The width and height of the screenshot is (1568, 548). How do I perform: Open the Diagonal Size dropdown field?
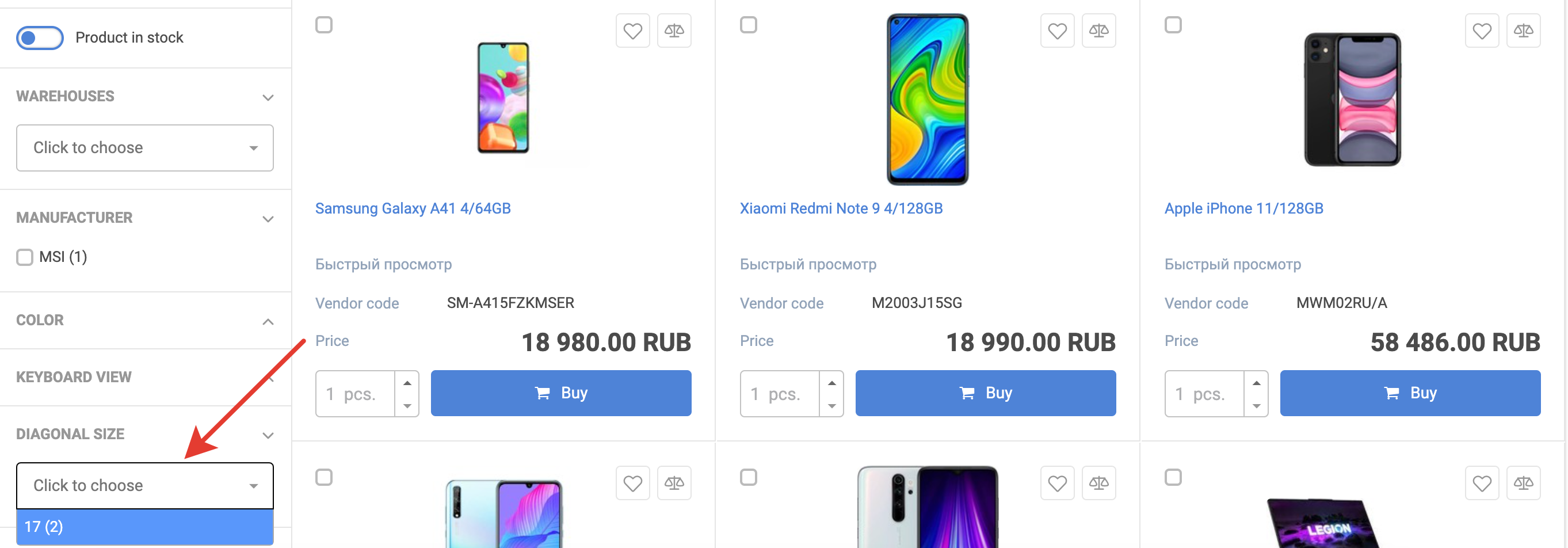(145, 485)
